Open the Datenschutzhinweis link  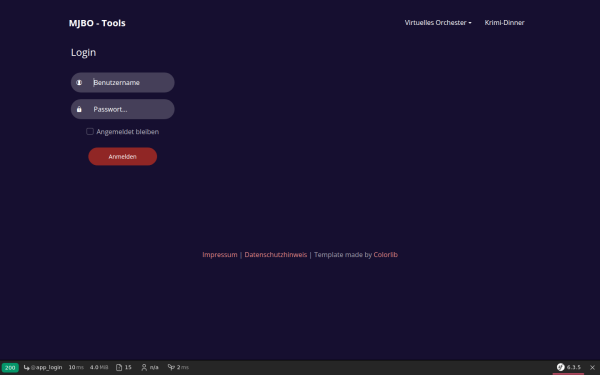[x=276, y=255]
